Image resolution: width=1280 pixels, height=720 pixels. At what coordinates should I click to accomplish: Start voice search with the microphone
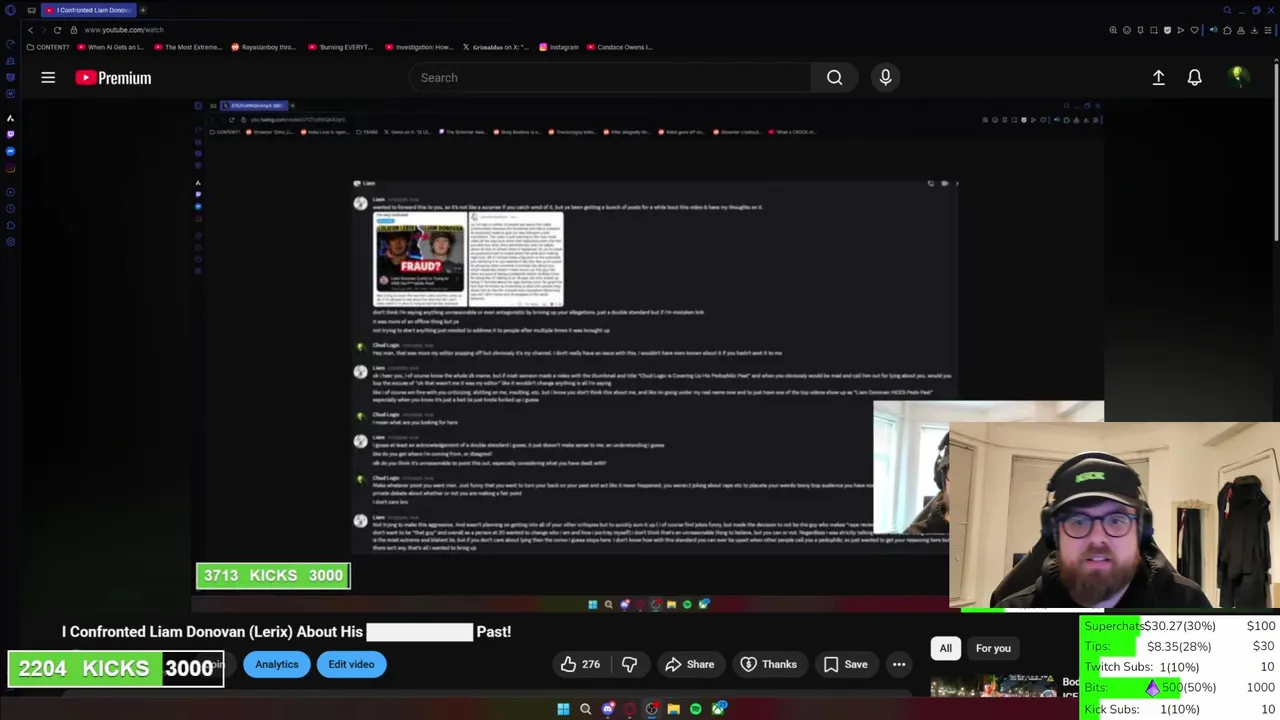coord(885,77)
